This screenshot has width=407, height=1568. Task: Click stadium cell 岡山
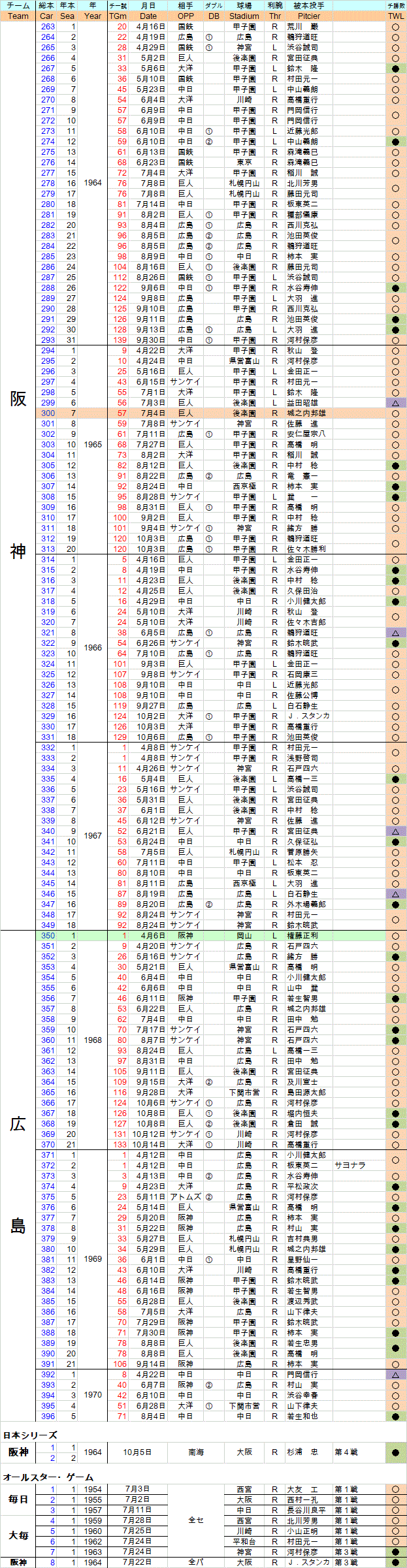(244, 936)
